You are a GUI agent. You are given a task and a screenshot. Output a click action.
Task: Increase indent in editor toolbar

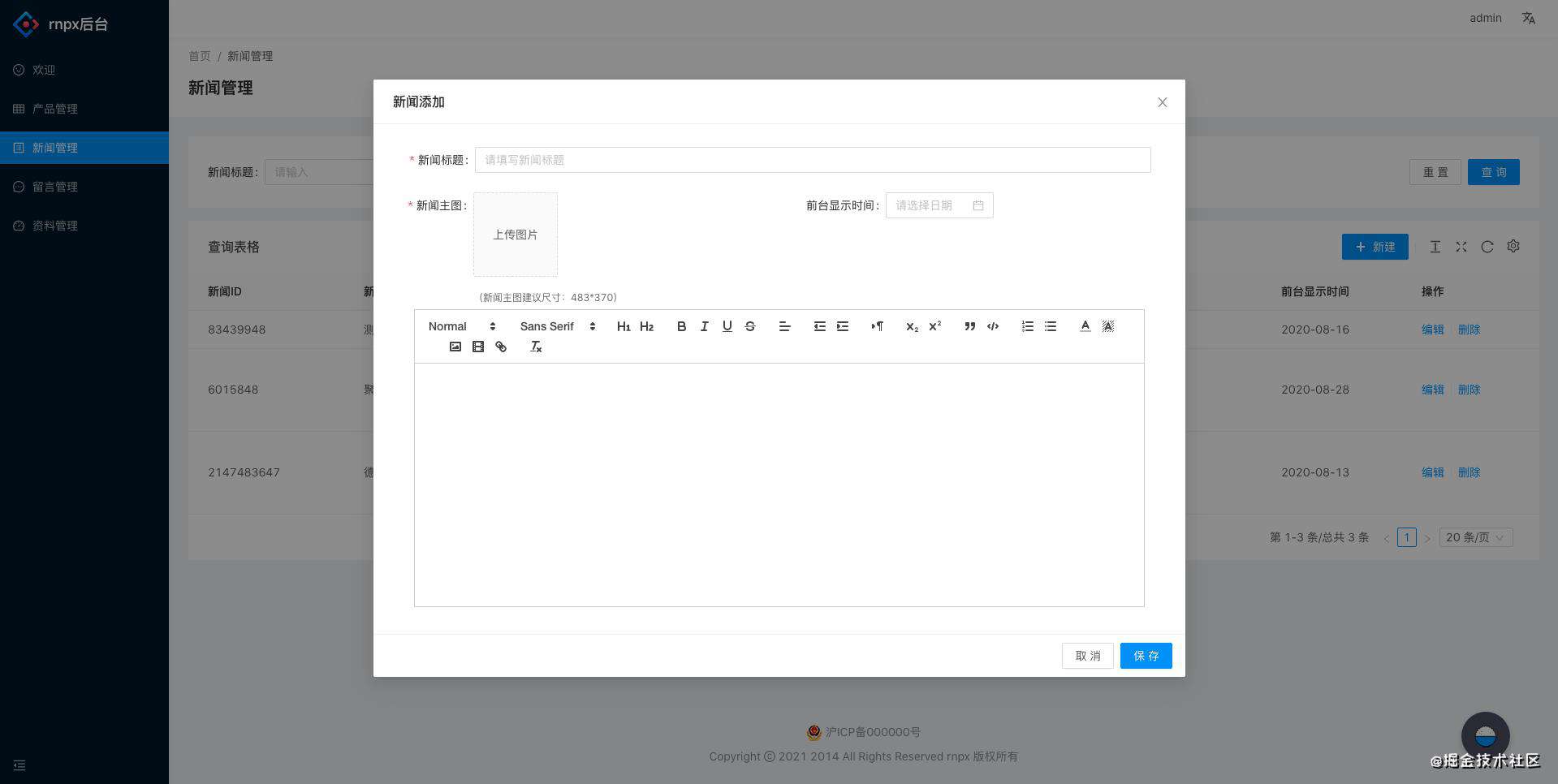(x=842, y=326)
